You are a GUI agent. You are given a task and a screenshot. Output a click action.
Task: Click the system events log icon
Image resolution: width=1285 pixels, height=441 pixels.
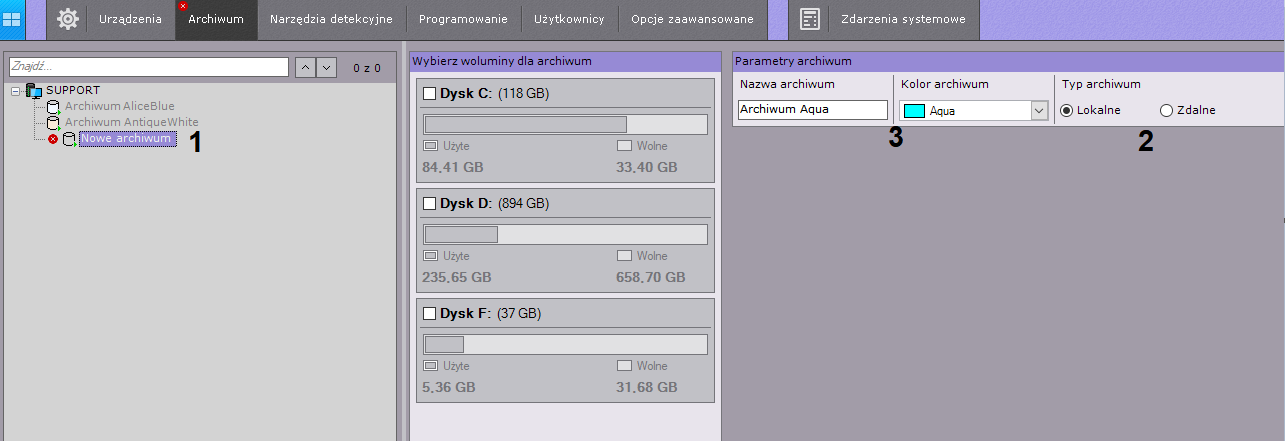[x=811, y=19]
